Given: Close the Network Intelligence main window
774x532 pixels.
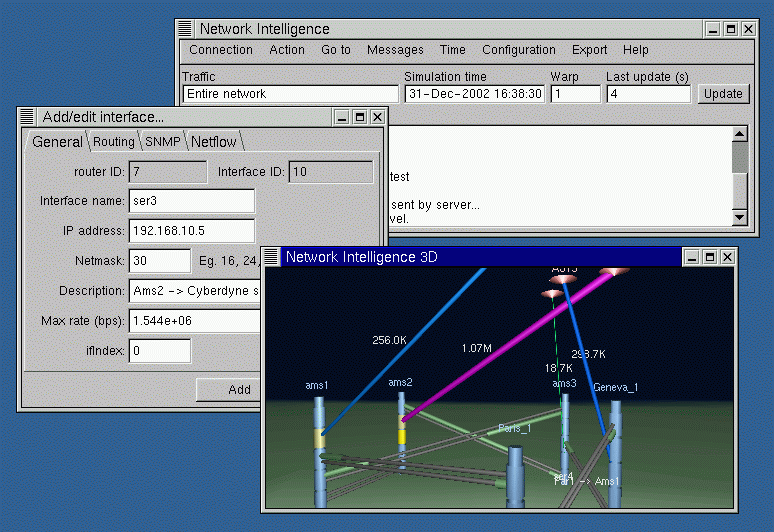Looking at the screenshot, I should point(748,29).
